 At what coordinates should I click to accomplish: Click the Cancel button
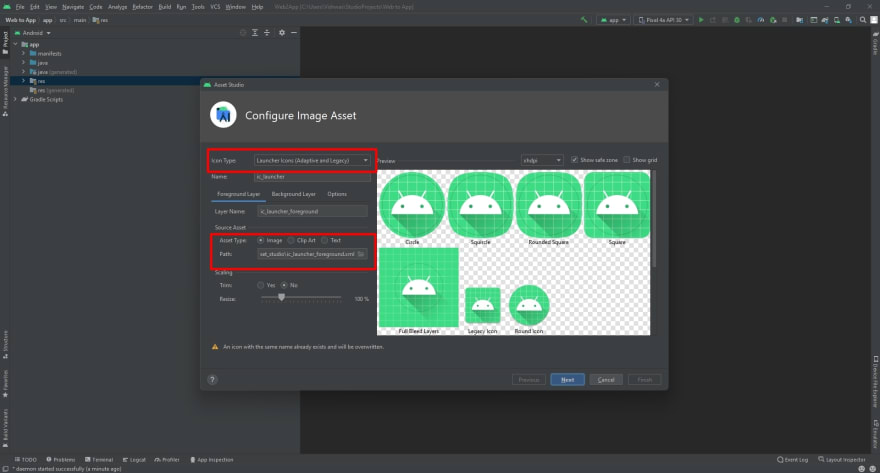(606, 380)
